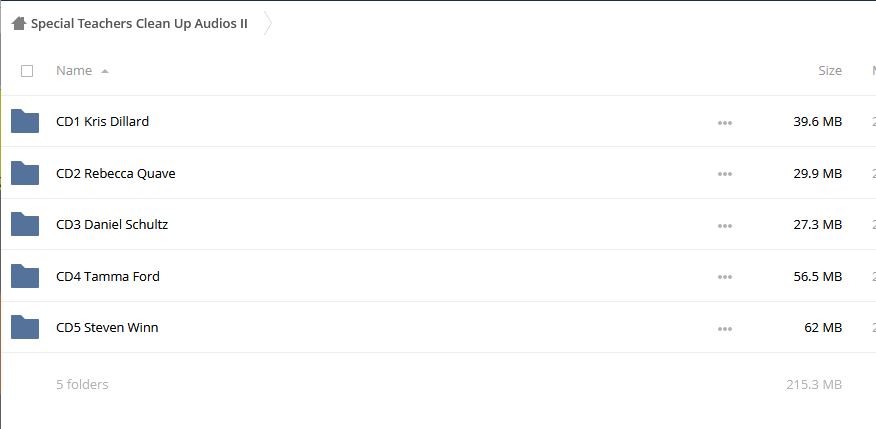Screen dimensions: 876x429
Task: Go to Special Teachers Clean Up Audios II
Action: pyautogui.click(x=139, y=23)
